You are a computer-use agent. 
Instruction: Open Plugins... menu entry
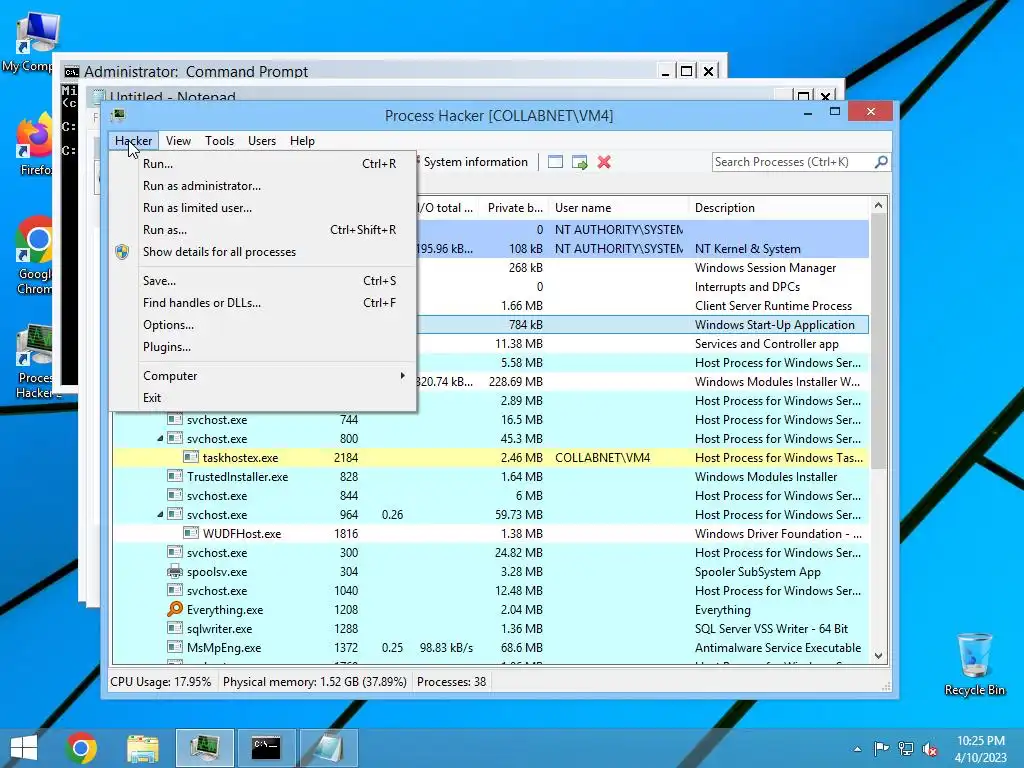(263, 347)
